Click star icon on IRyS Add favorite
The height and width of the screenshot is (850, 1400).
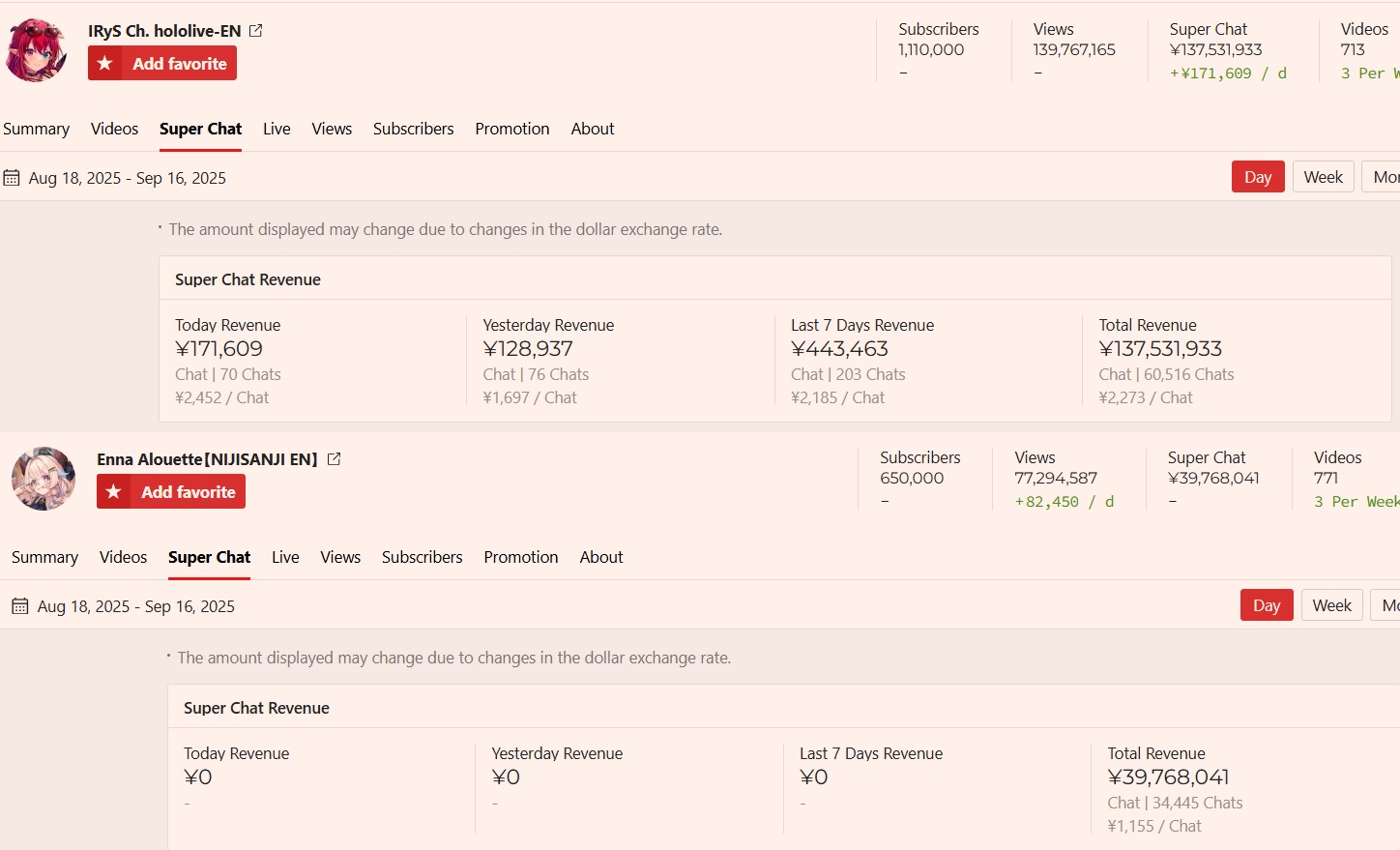point(105,64)
